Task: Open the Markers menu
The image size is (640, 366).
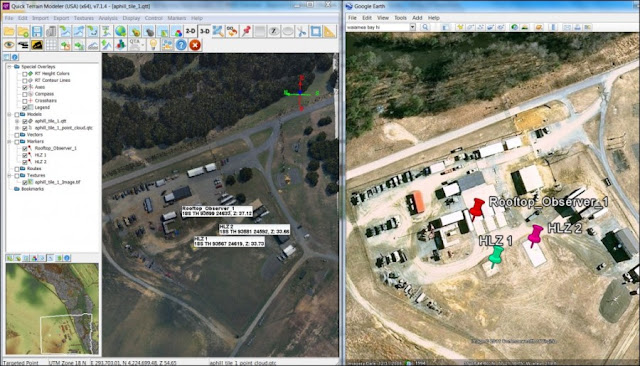Action: point(176,18)
